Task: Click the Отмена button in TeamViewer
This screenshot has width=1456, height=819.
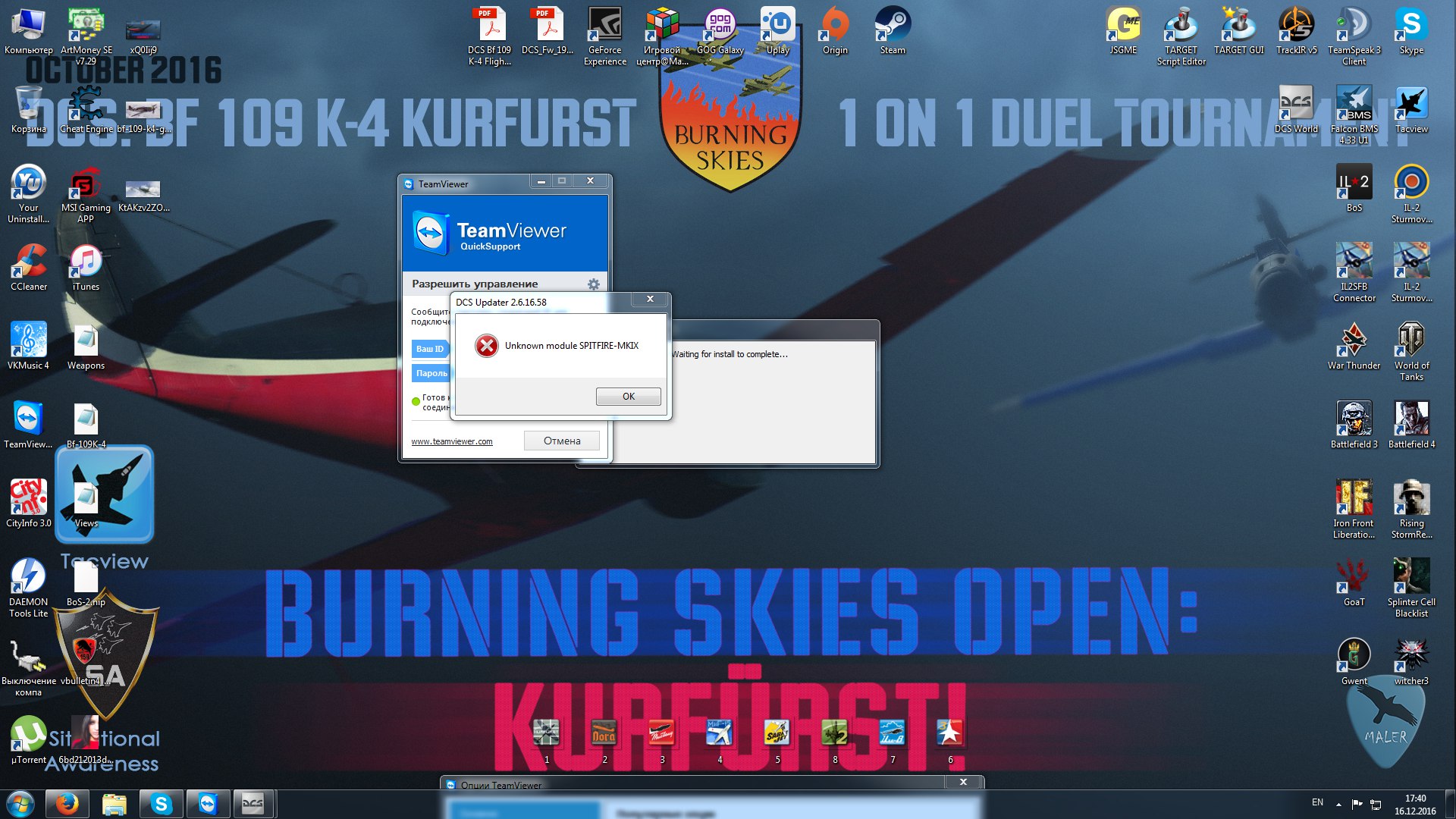Action: (562, 441)
